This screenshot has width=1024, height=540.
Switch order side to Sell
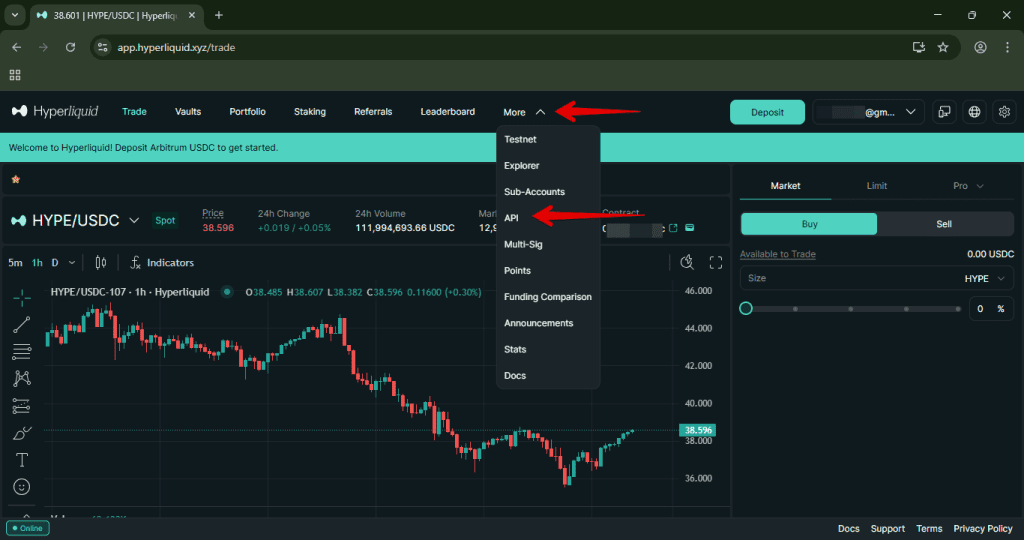coord(943,224)
